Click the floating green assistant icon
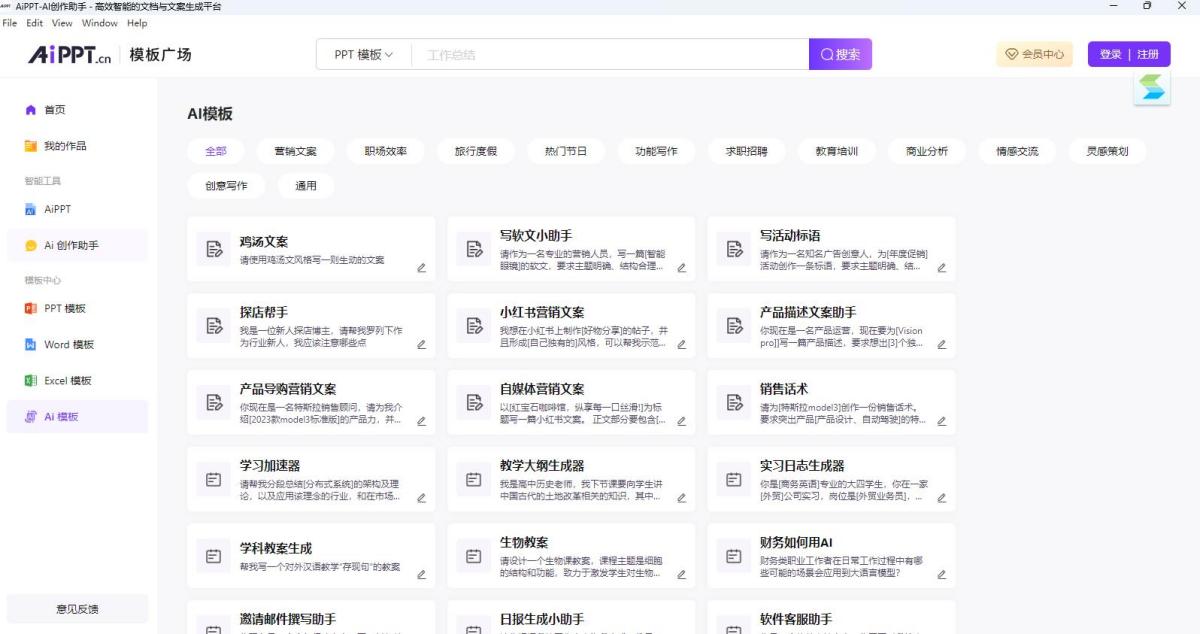1200x634 pixels. coord(1153,88)
